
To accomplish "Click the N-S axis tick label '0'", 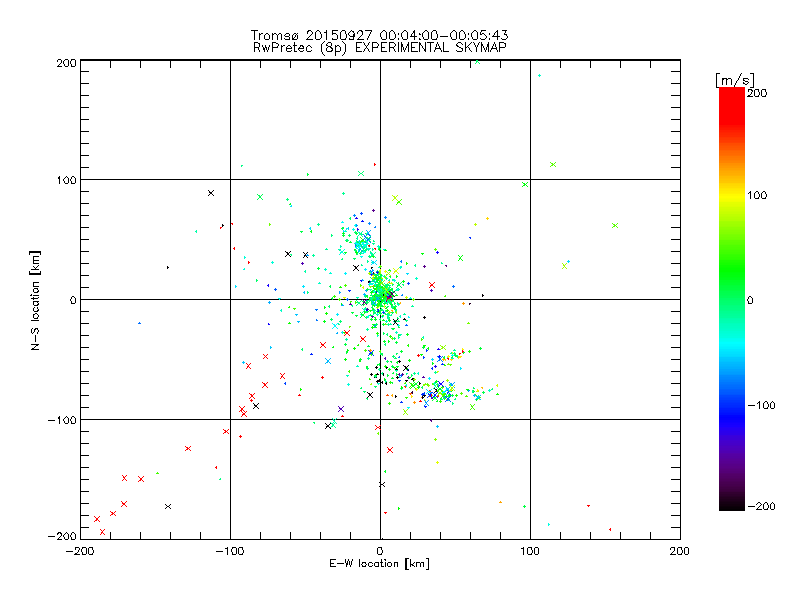I will 73,300.
